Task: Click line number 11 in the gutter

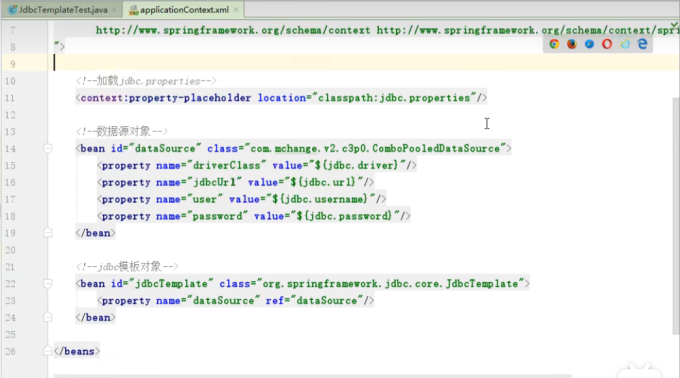Action: [x=10, y=98]
